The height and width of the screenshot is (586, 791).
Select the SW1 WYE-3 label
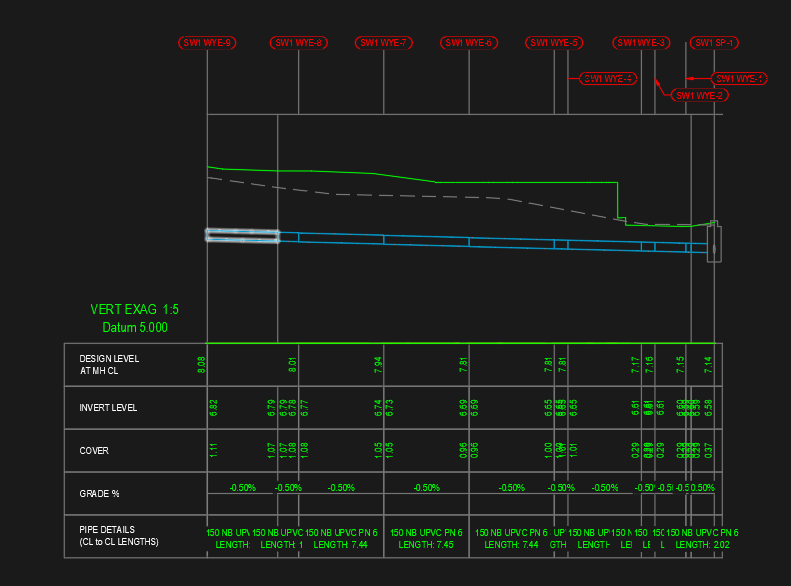641,43
